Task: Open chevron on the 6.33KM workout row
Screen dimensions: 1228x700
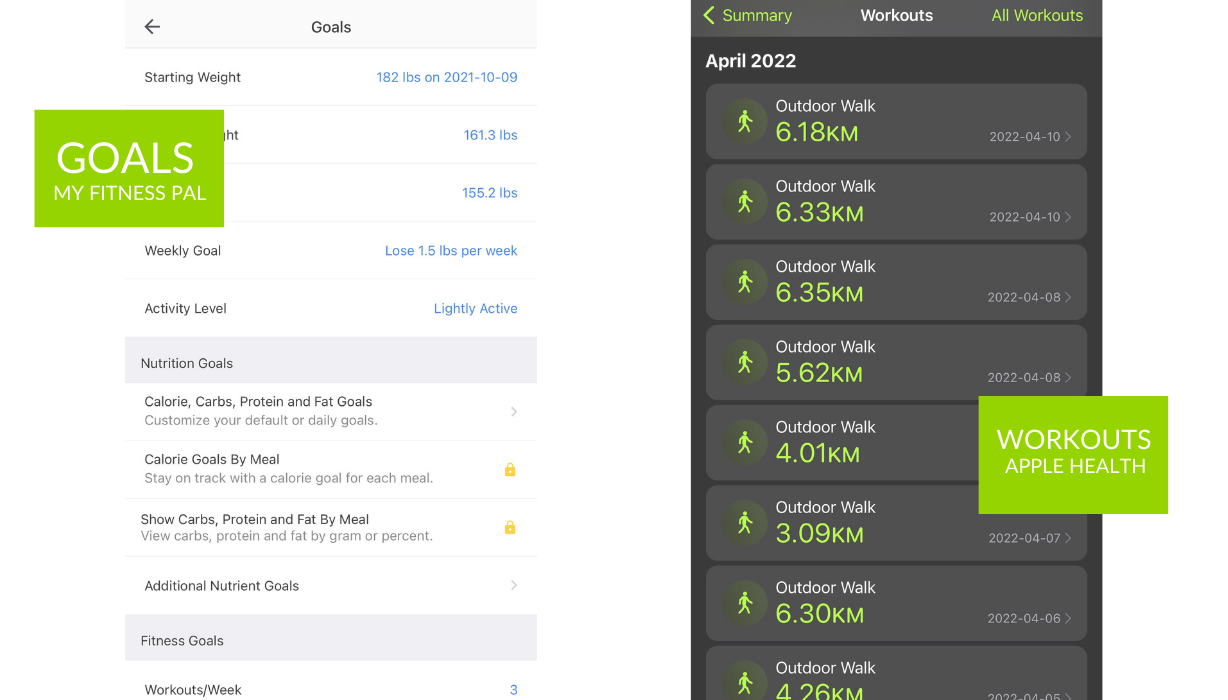Action: (x=1068, y=217)
